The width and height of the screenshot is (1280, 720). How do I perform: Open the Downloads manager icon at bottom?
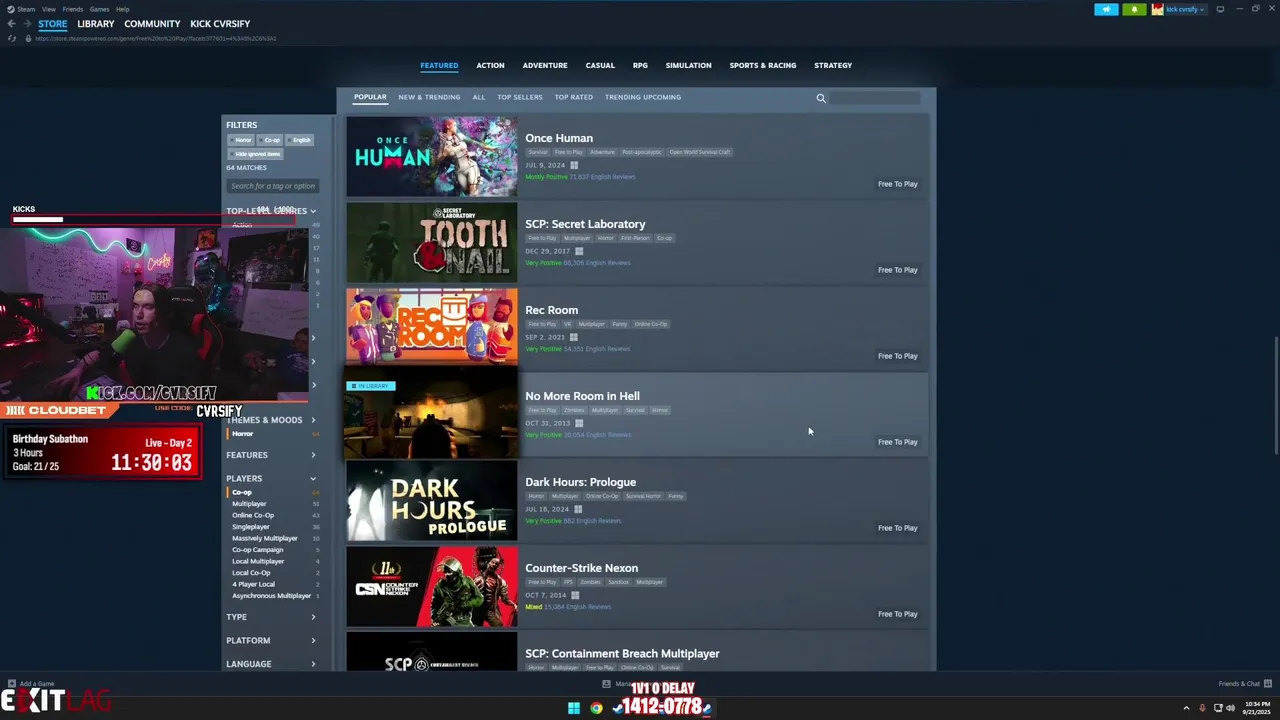click(606, 684)
